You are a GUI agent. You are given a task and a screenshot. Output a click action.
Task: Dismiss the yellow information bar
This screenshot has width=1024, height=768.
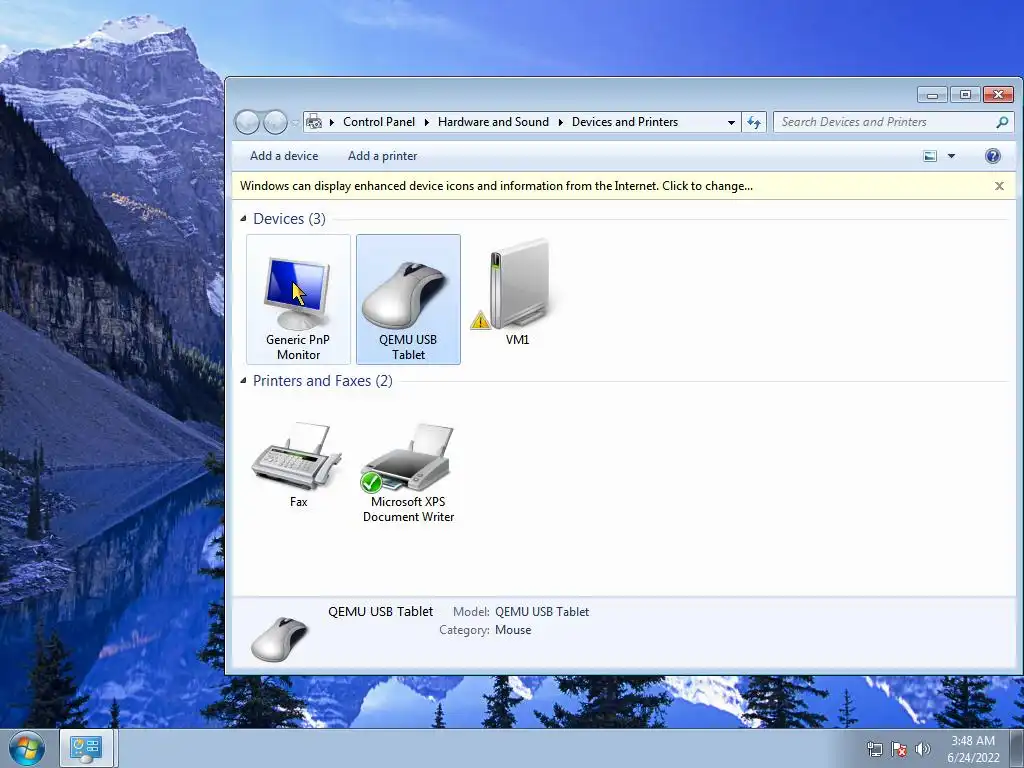(999, 186)
